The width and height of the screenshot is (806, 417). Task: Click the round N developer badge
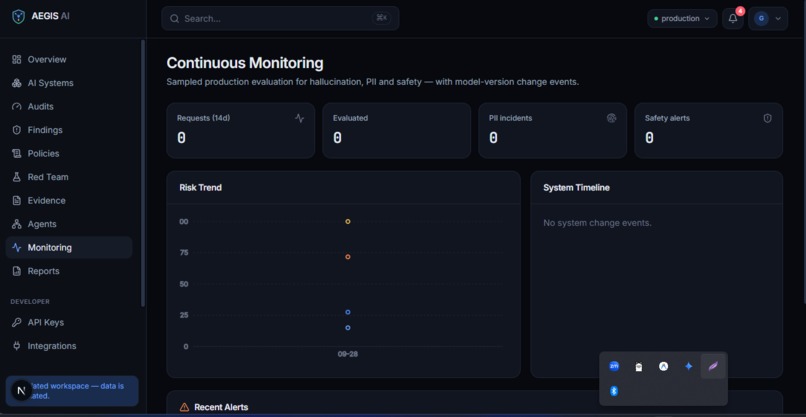(x=21, y=391)
